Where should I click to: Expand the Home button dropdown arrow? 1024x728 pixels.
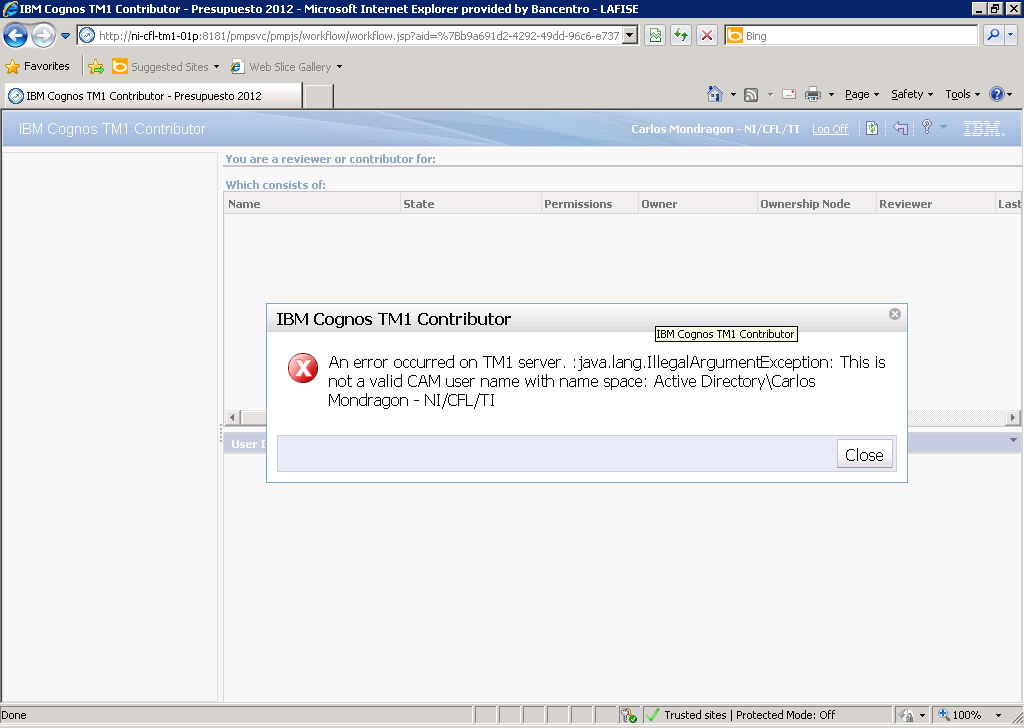click(x=733, y=95)
